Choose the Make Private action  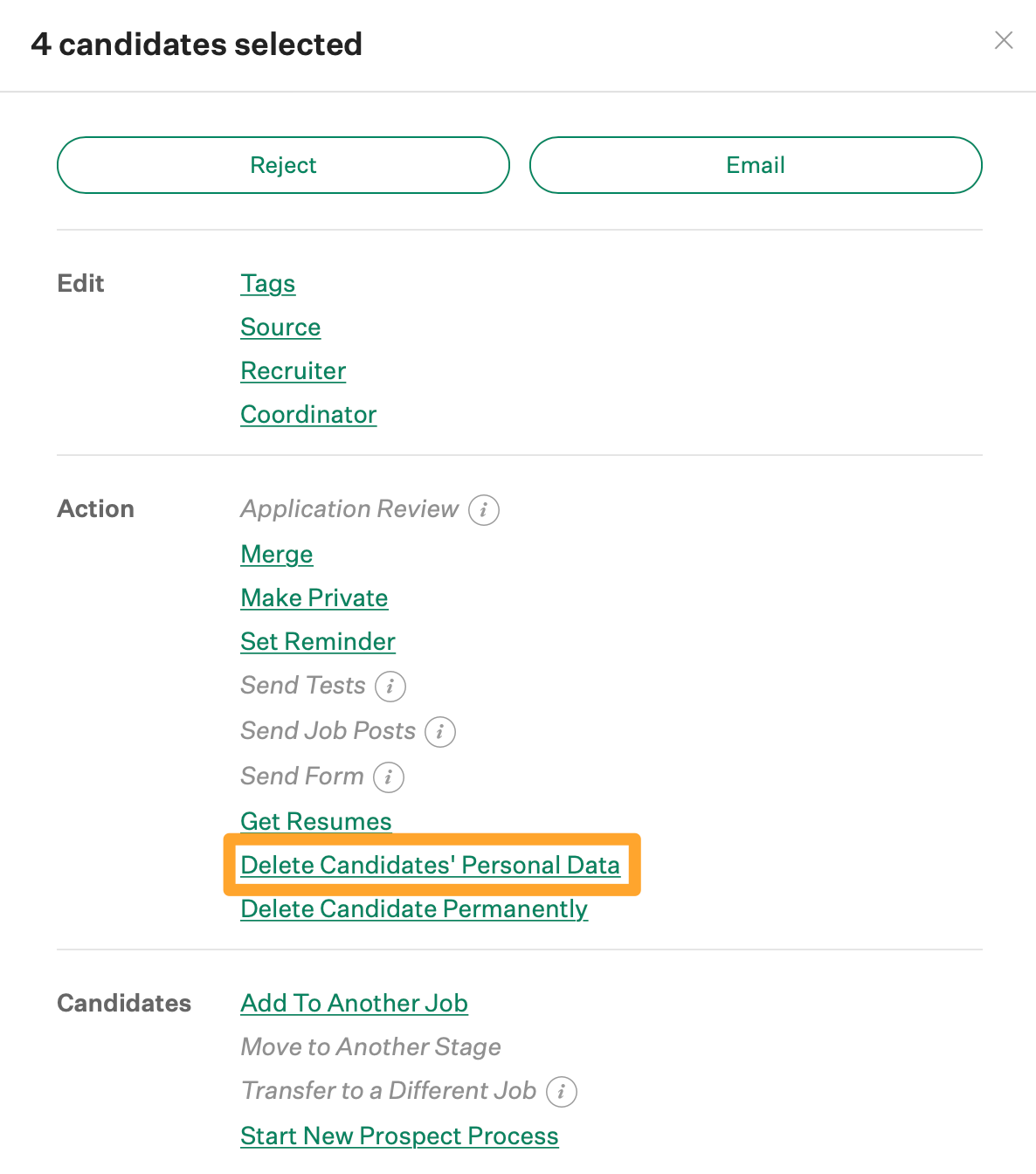pyautogui.click(x=314, y=598)
